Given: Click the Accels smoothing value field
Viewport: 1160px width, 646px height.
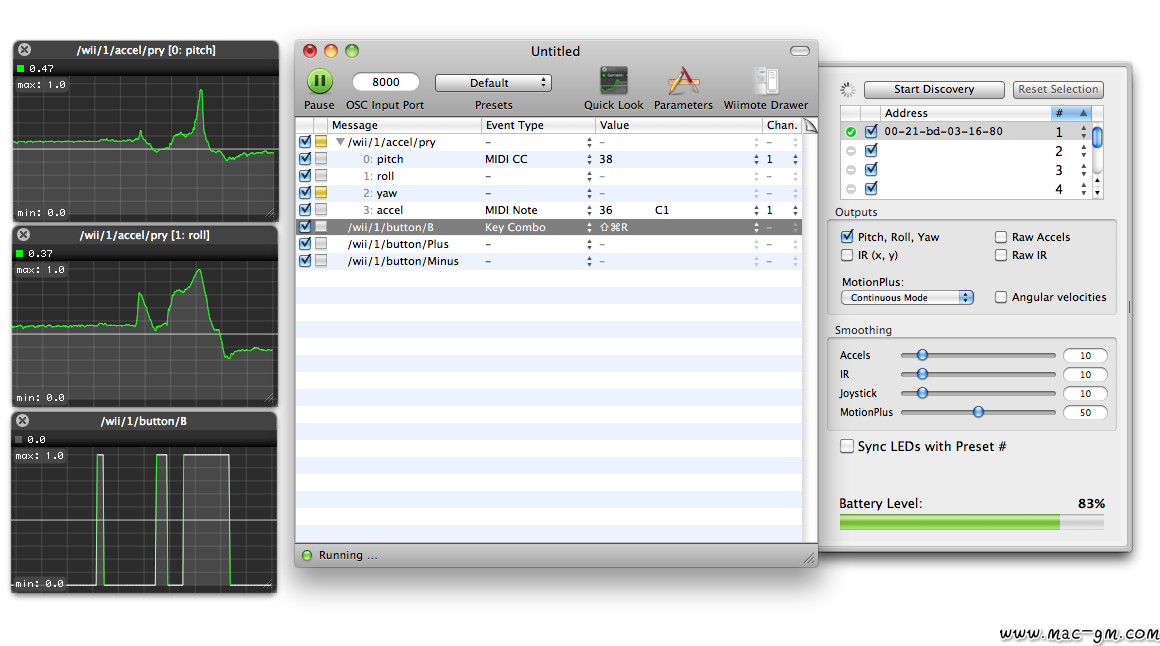Looking at the screenshot, I should [x=1085, y=355].
